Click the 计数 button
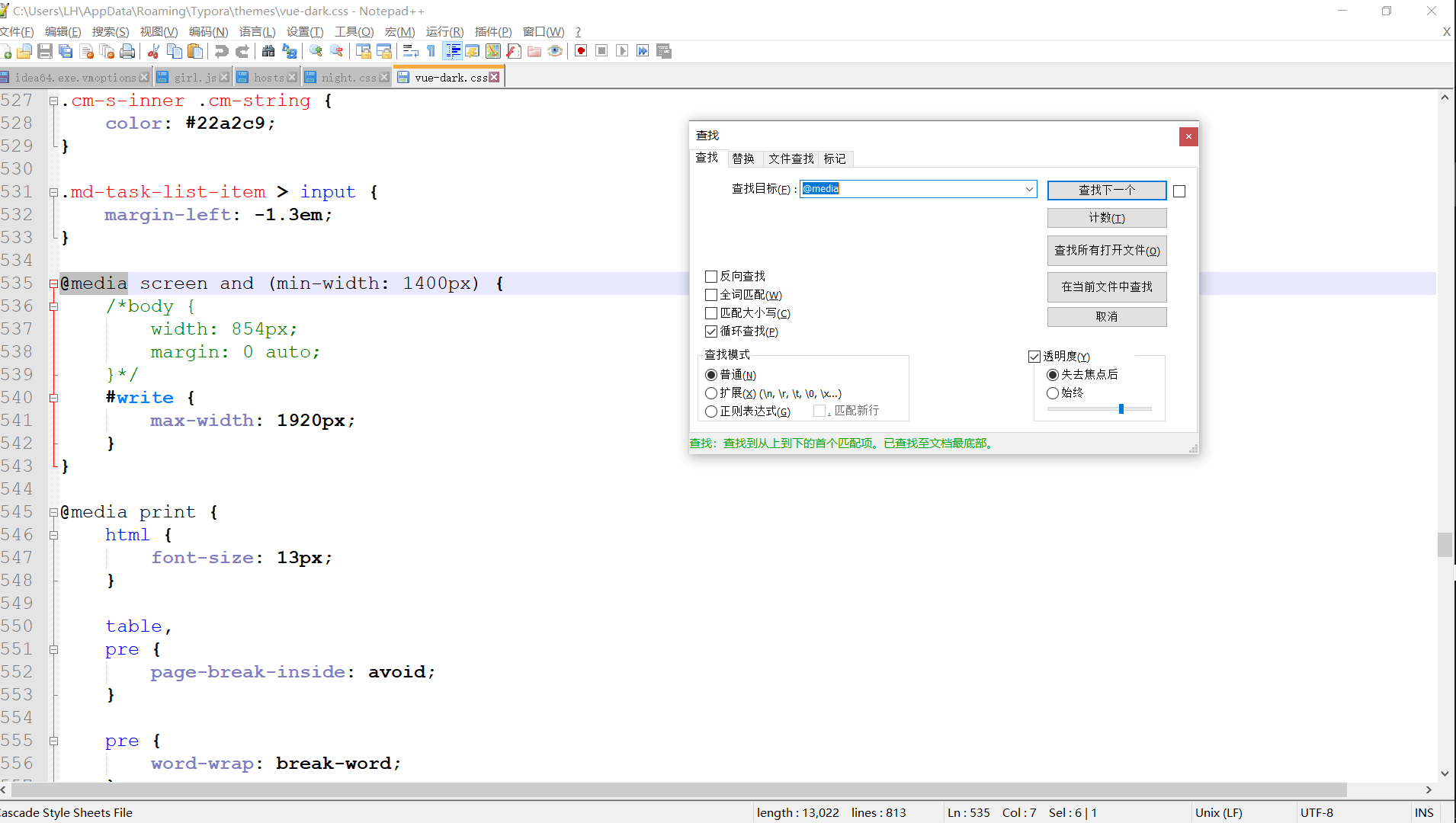This screenshot has height=823, width=1456. tap(1107, 218)
